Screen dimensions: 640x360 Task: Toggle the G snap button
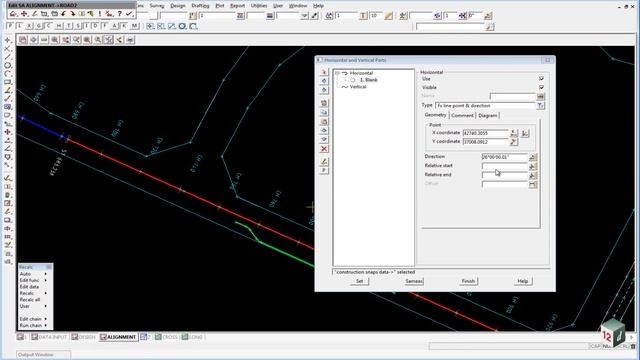39,26
